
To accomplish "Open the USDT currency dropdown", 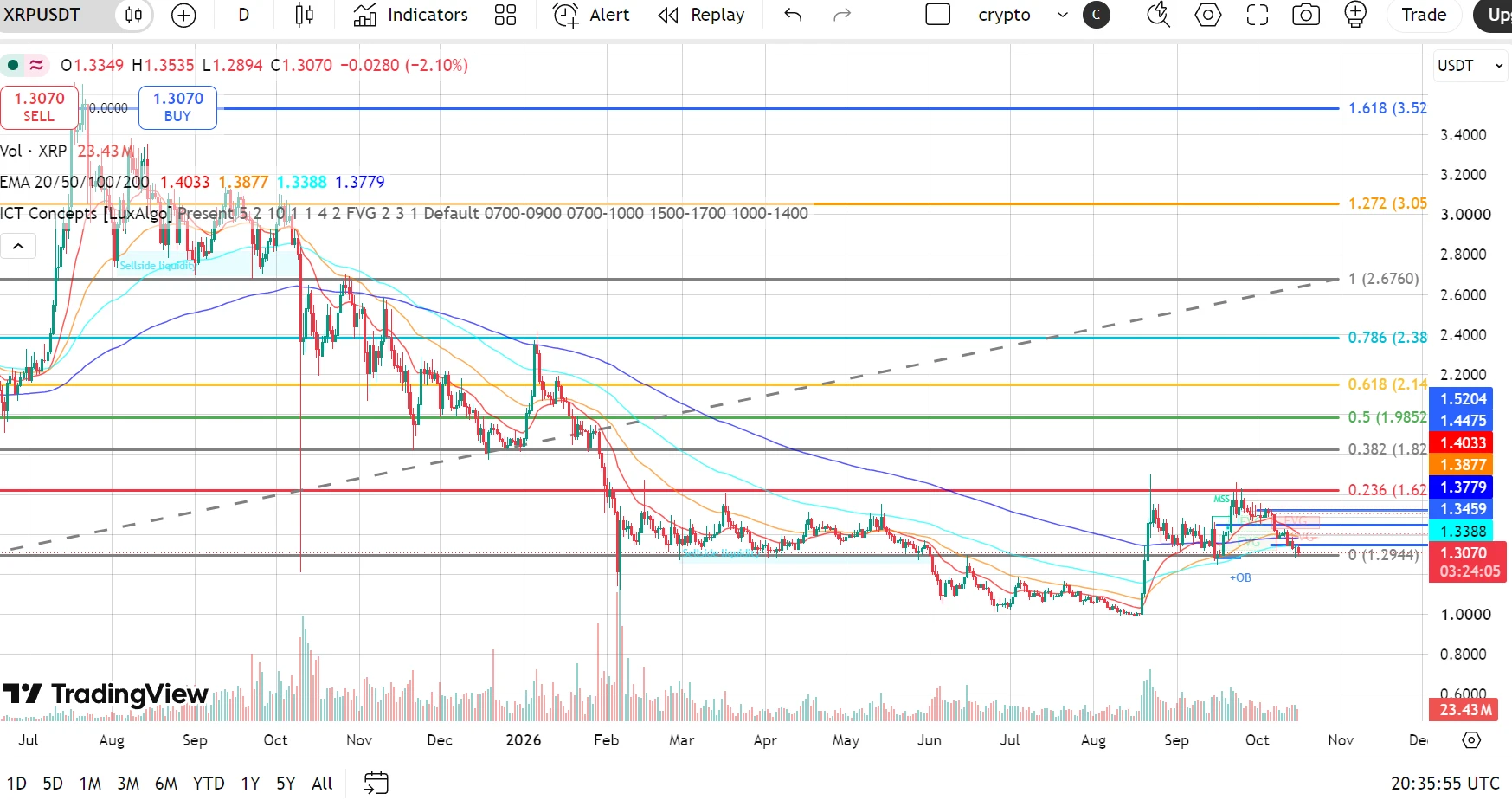I will click(x=1470, y=66).
